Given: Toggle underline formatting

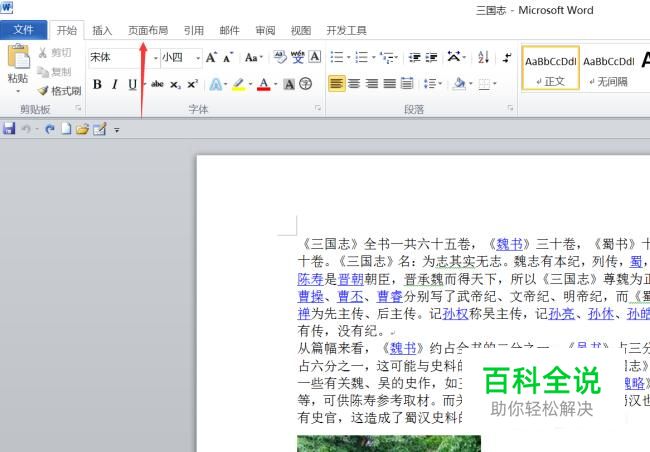Looking at the screenshot, I should point(132,84).
